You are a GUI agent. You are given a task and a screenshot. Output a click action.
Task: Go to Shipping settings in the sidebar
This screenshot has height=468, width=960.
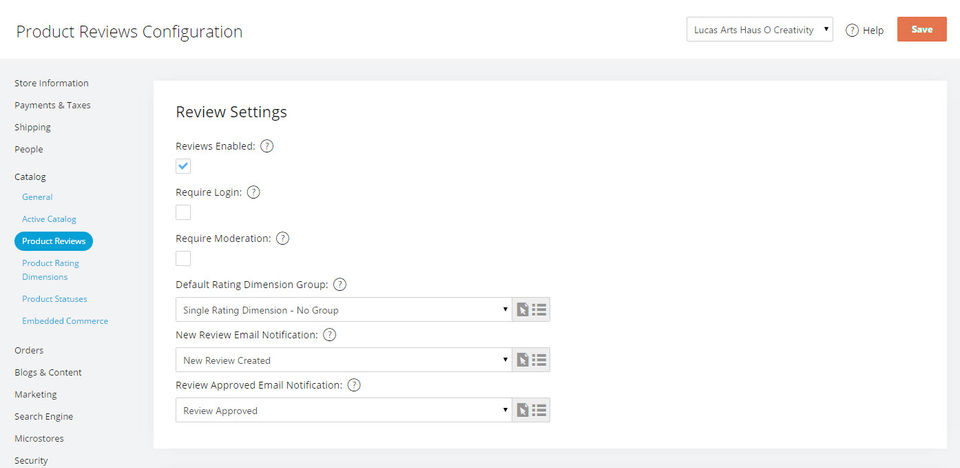coord(32,127)
